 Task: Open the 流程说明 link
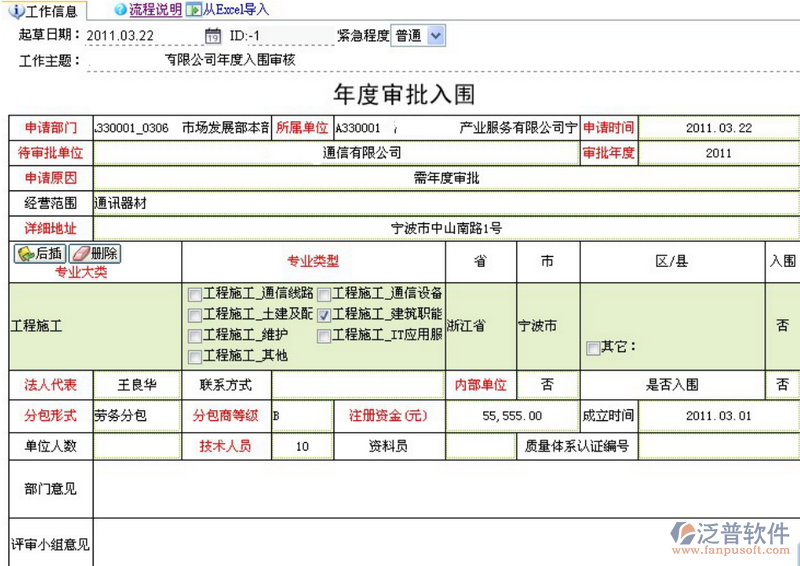[x=155, y=10]
